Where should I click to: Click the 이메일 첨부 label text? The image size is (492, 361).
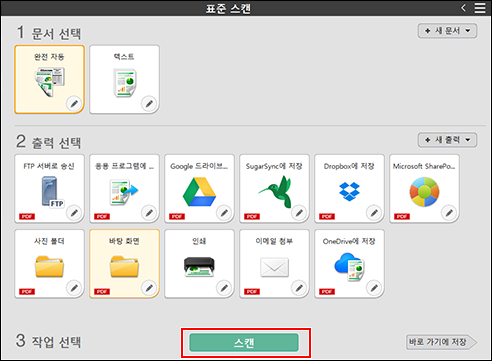274,241
